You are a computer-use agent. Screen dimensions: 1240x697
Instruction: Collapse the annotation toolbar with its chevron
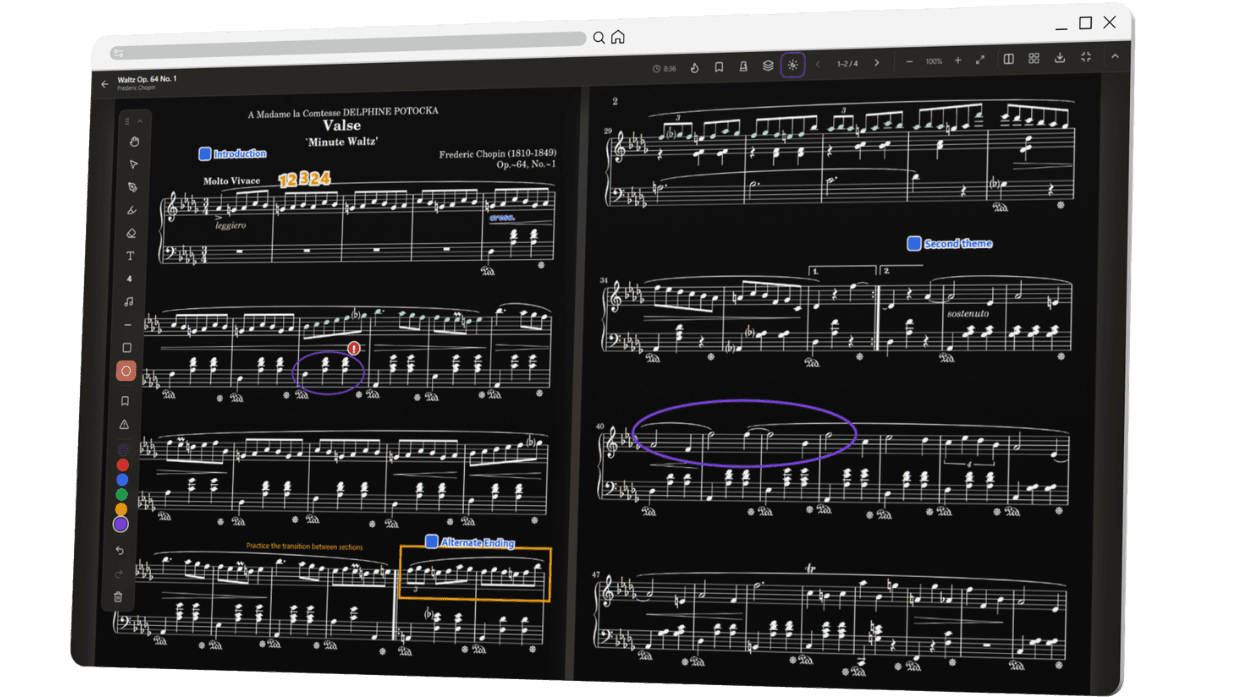(x=141, y=121)
